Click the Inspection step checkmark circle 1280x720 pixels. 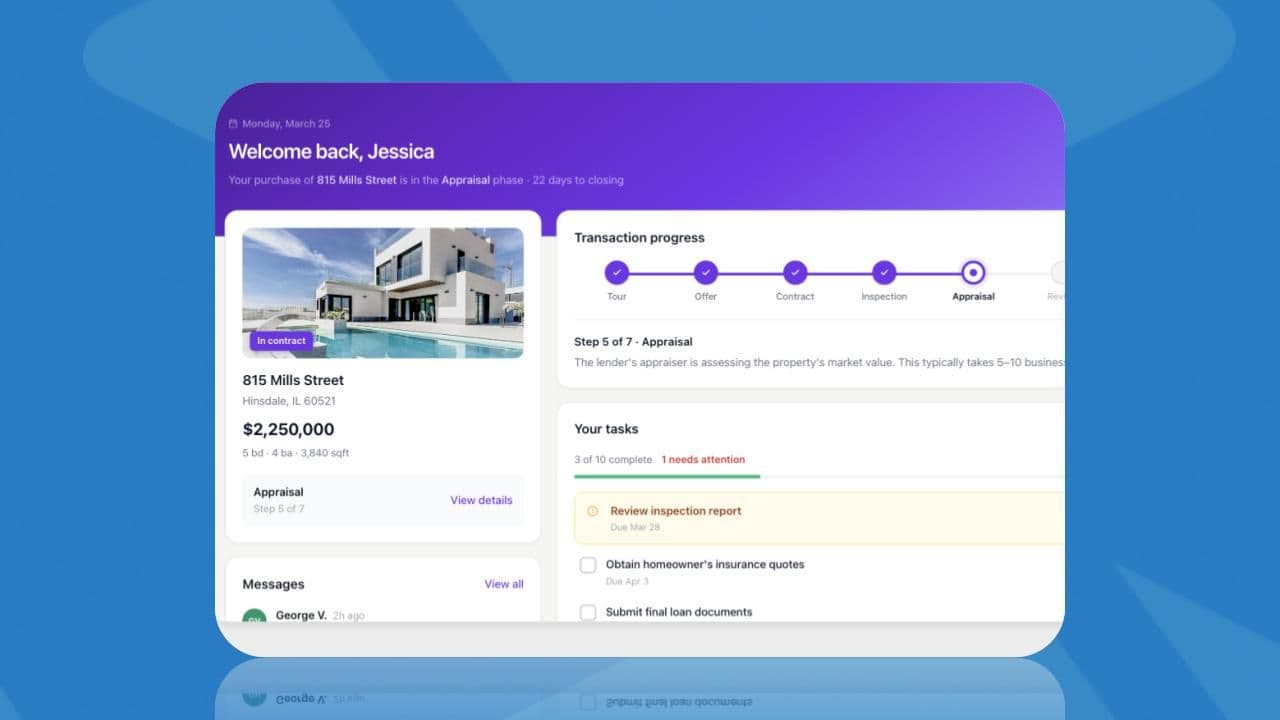pyautogui.click(x=884, y=272)
